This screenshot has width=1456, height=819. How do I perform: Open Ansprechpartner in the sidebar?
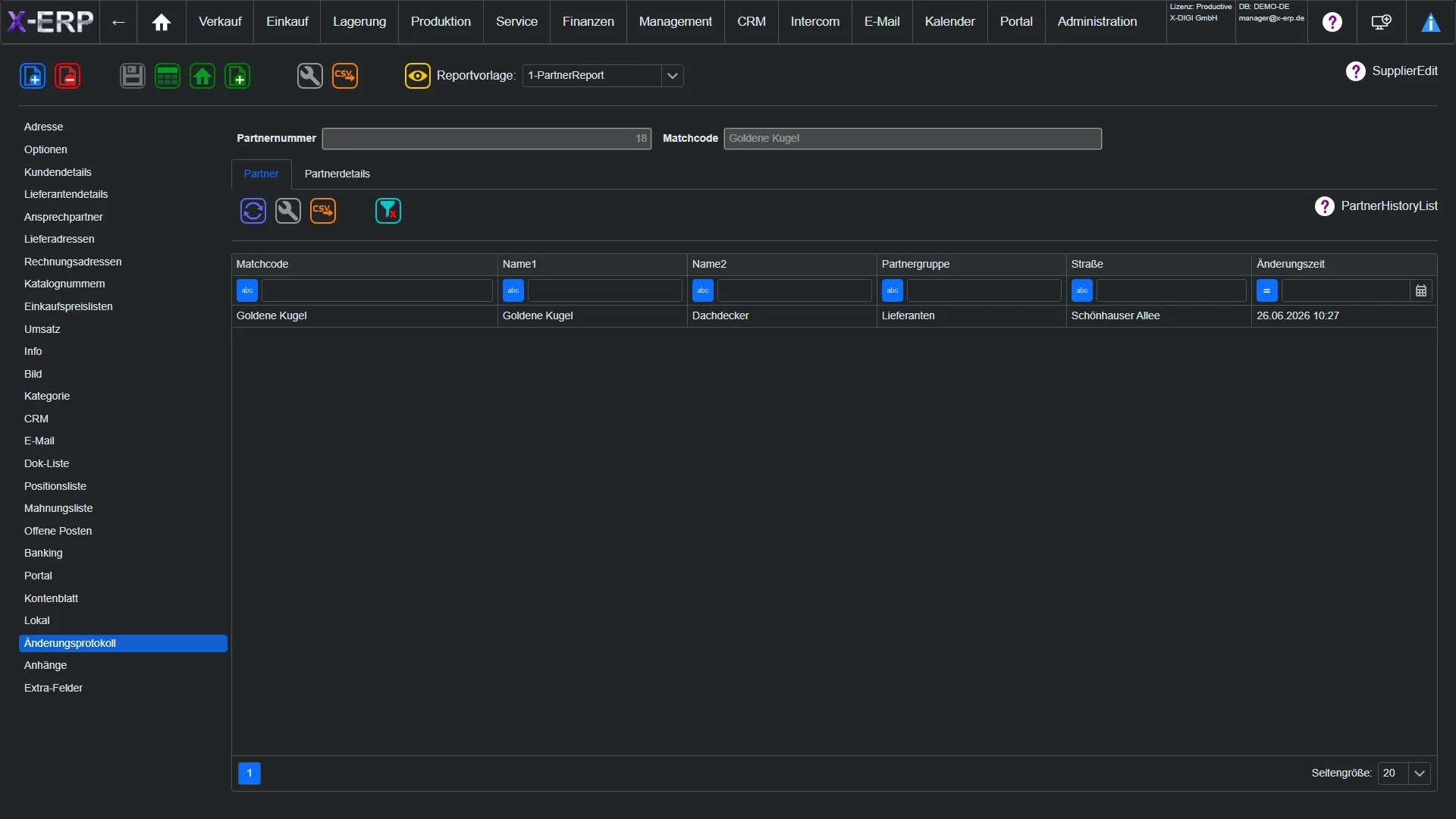(x=123, y=218)
